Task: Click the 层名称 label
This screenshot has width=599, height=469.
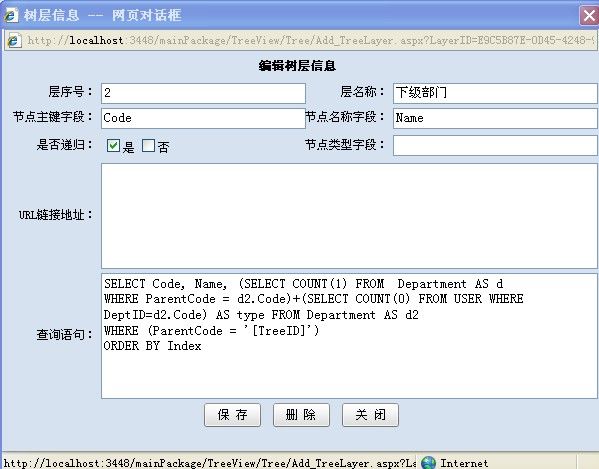Action: click(362, 92)
